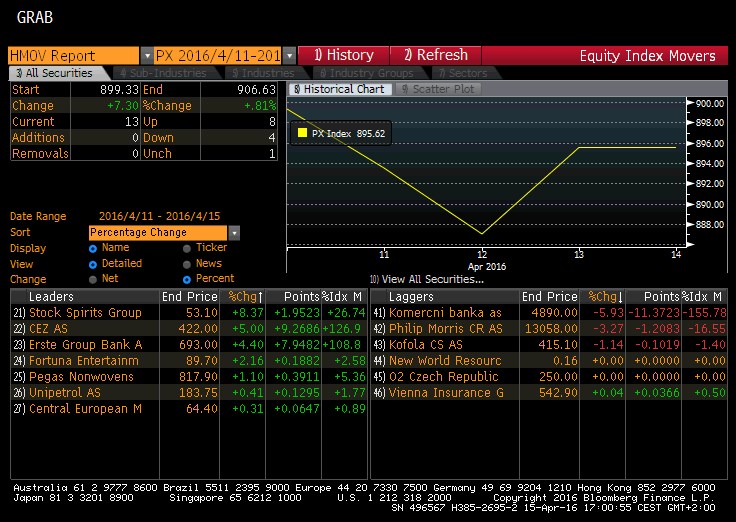Click the Refresh button
Image resolution: width=736 pixels, height=522 pixels.
tap(436, 55)
